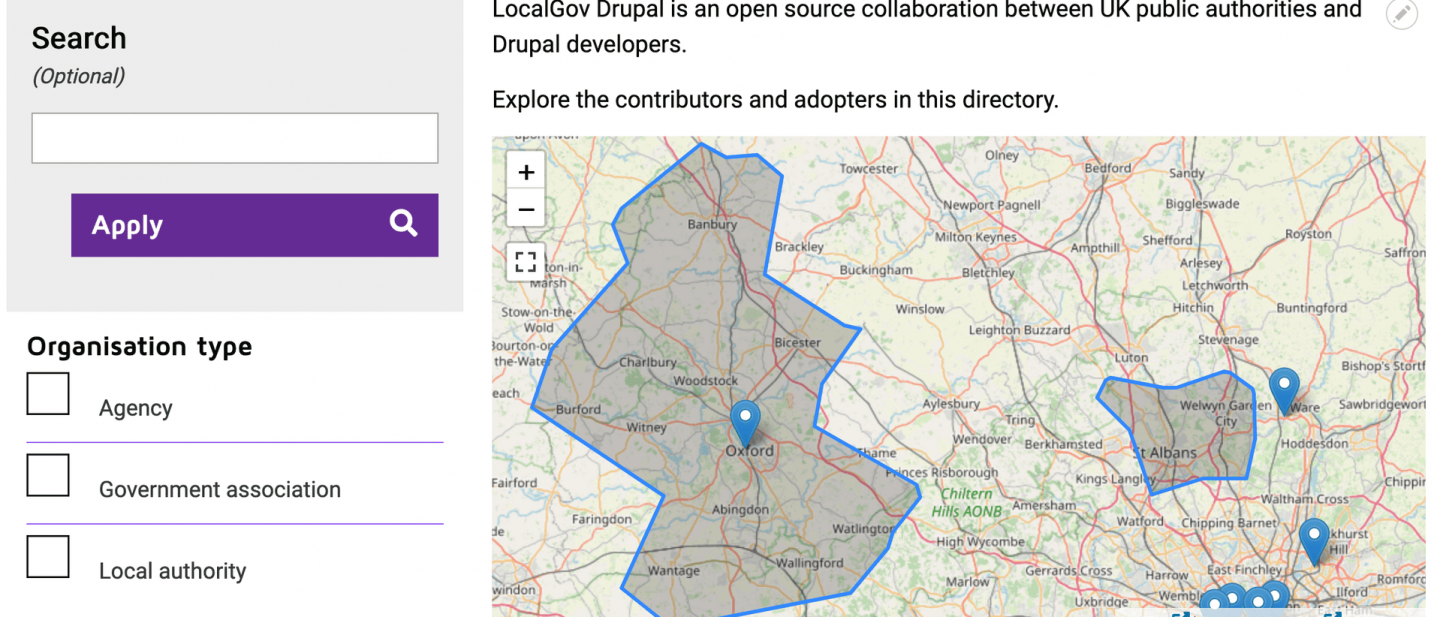
Task: Click the Stevenage map label
Action: [1228, 340]
